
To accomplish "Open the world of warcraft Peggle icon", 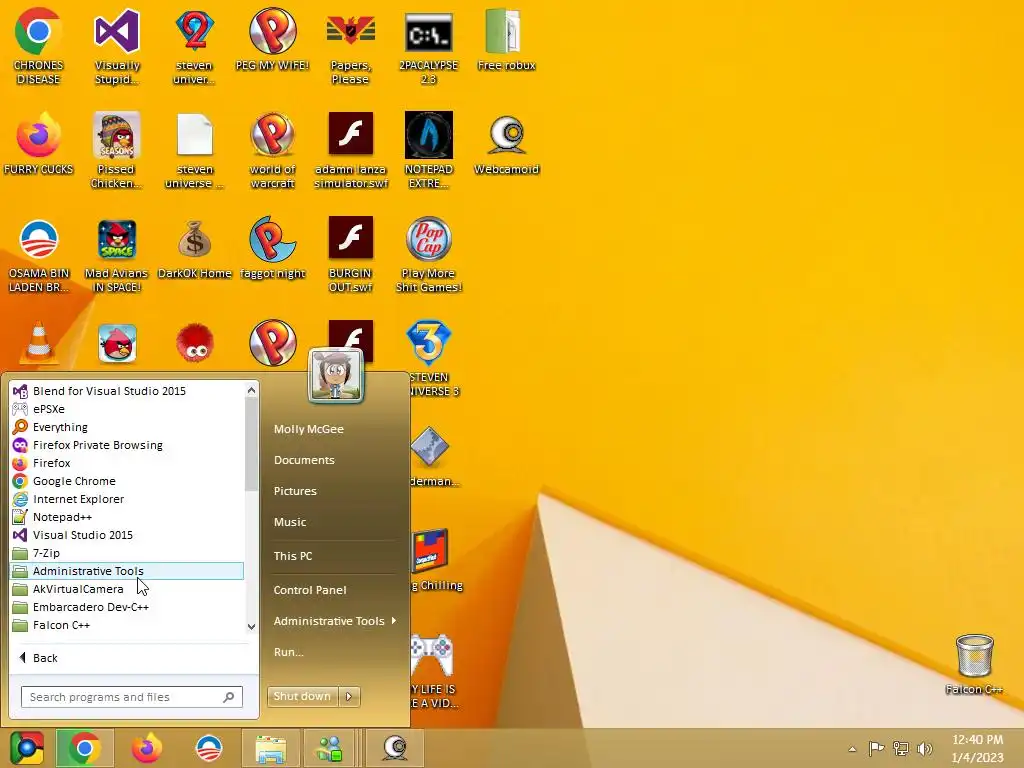I will [x=272, y=150].
